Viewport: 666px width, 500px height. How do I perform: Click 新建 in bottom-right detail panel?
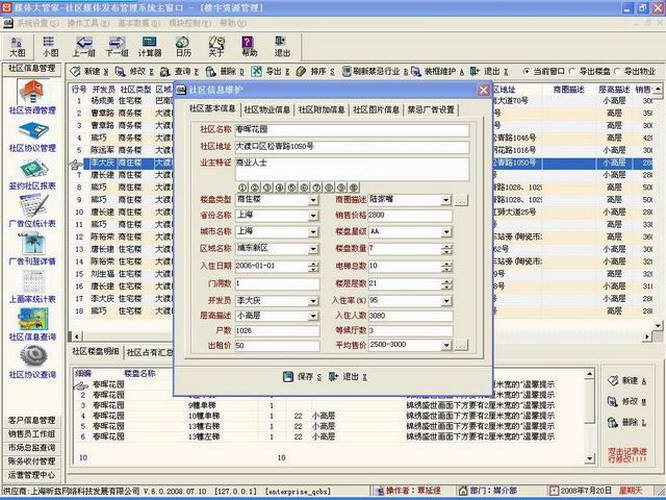(627, 381)
